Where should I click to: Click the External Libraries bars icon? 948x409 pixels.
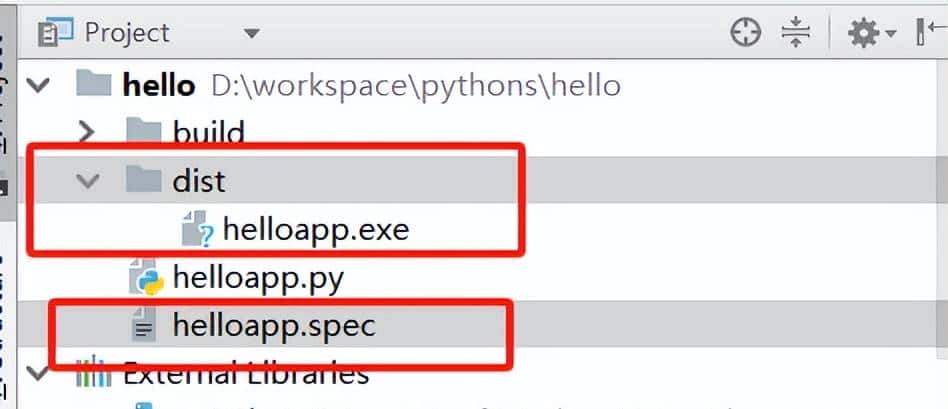click(x=93, y=372)
